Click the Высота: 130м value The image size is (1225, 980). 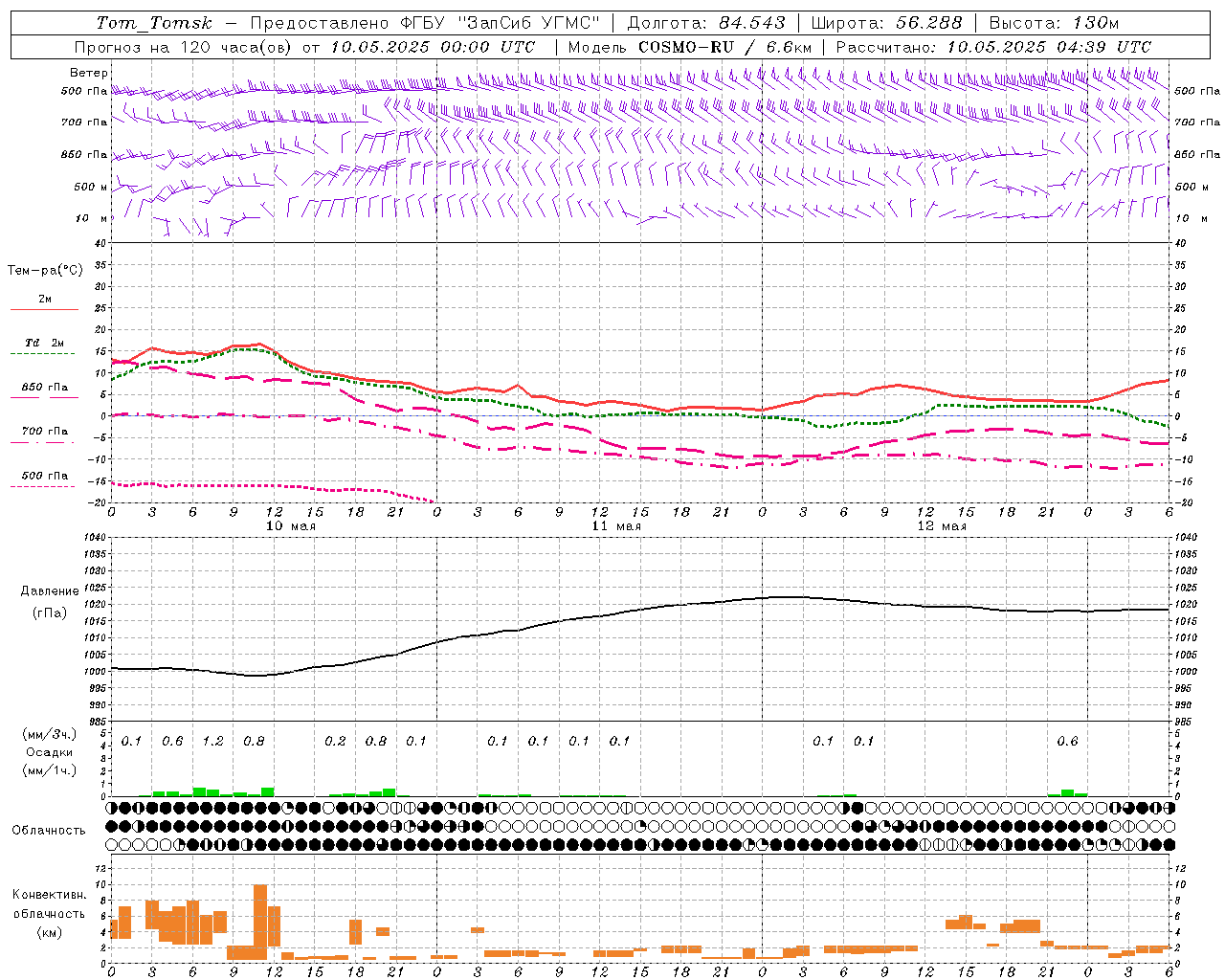coord(1054,23)
